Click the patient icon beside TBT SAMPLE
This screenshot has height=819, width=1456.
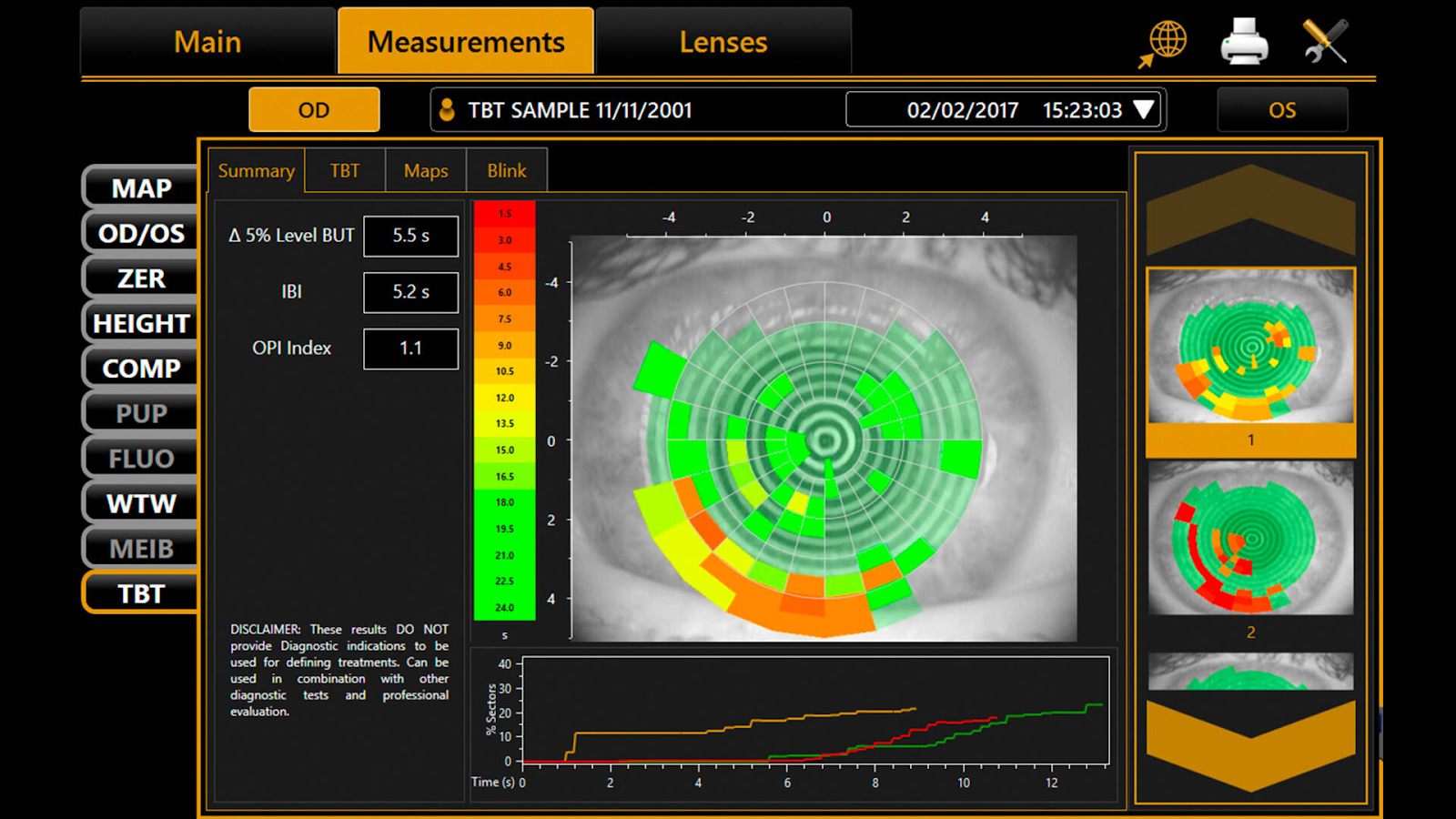point(447,110)
